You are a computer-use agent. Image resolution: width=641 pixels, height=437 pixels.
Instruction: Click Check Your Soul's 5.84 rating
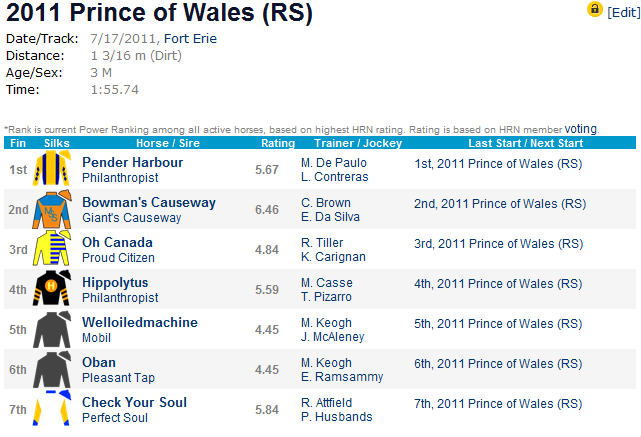(267, 410)
